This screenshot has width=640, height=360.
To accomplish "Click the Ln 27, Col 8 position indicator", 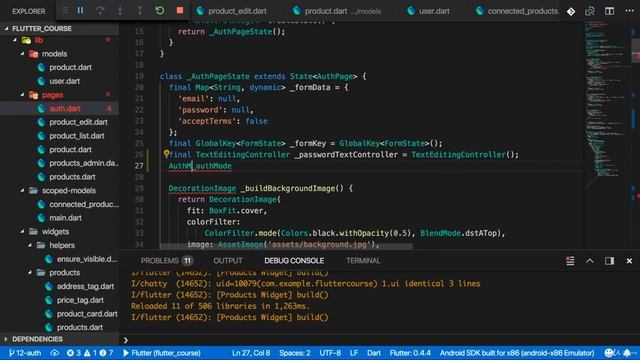I will tap(251, 353).
